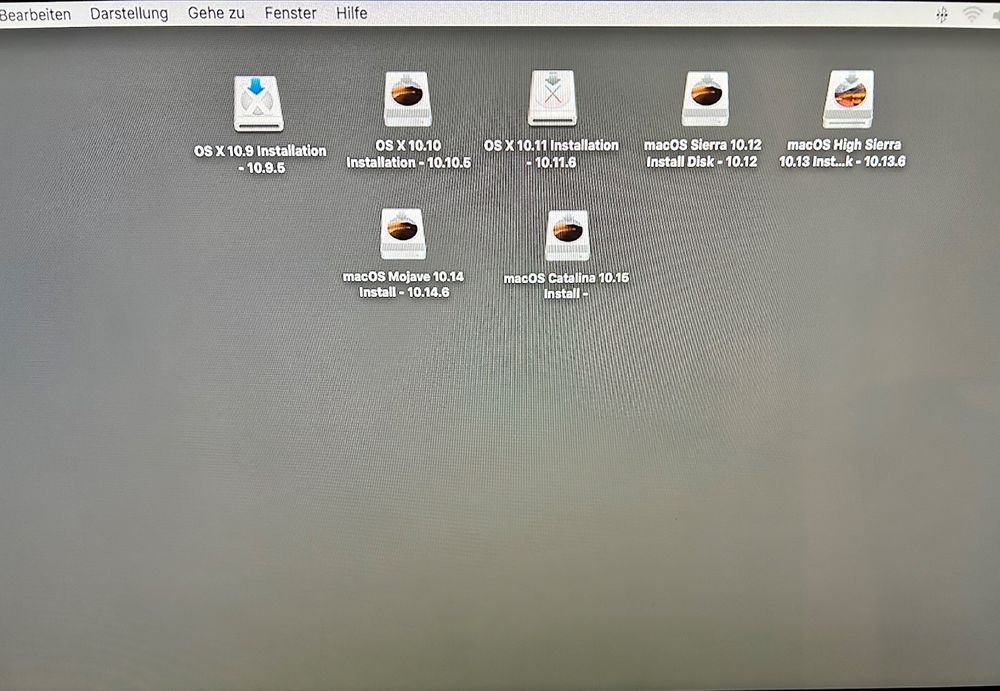
Task: Open the Bluetooth status menu
Action: click(941, 14)
